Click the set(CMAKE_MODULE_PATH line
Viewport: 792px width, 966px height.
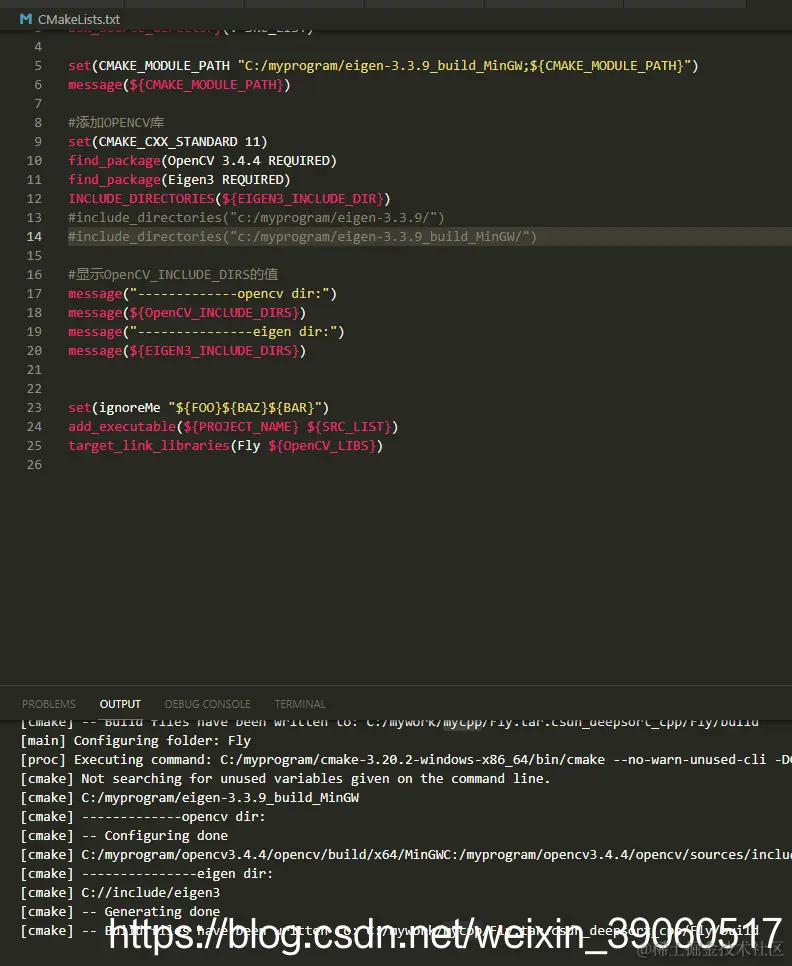tap(383, 65)
